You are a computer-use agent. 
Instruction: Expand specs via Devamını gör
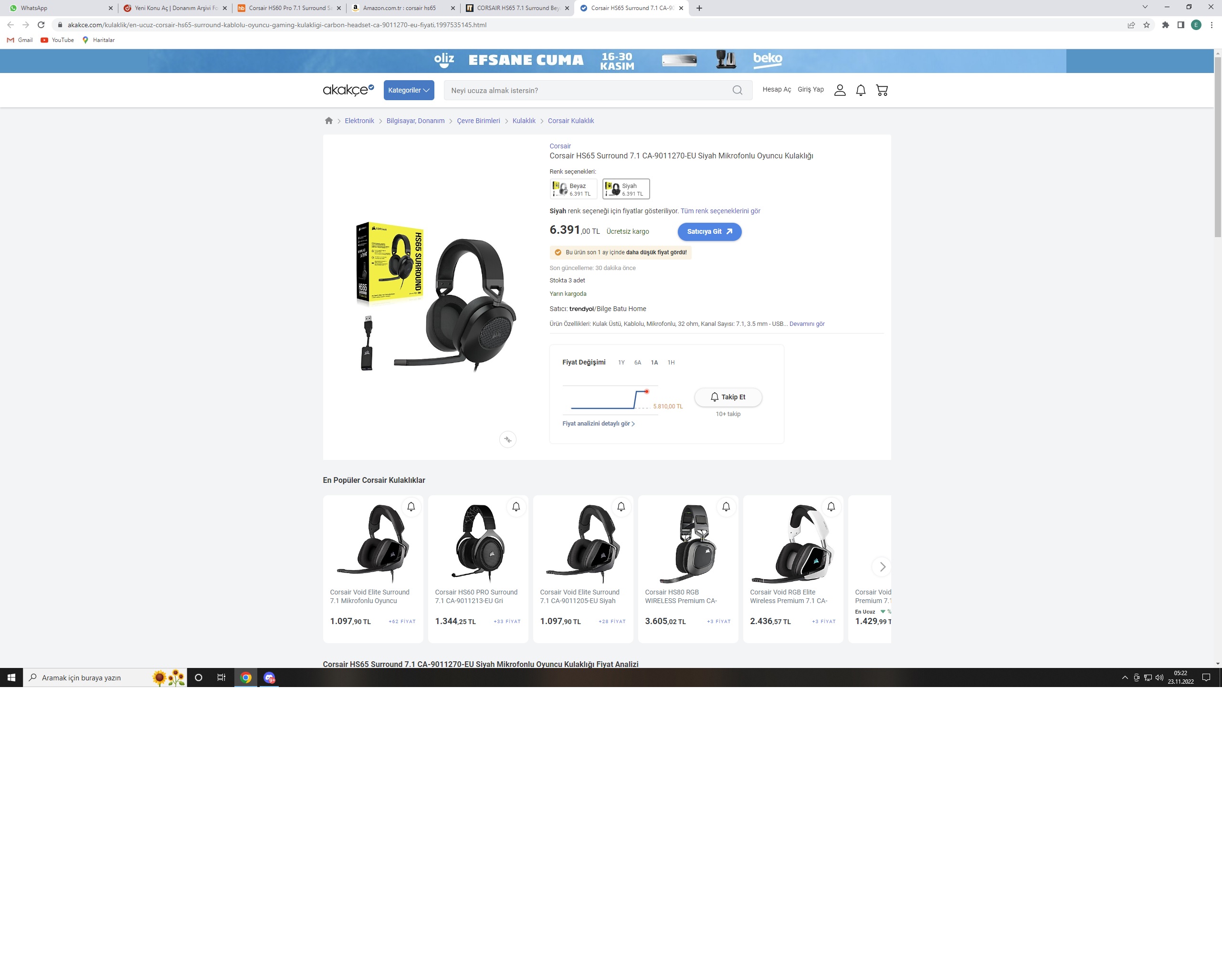807,324
